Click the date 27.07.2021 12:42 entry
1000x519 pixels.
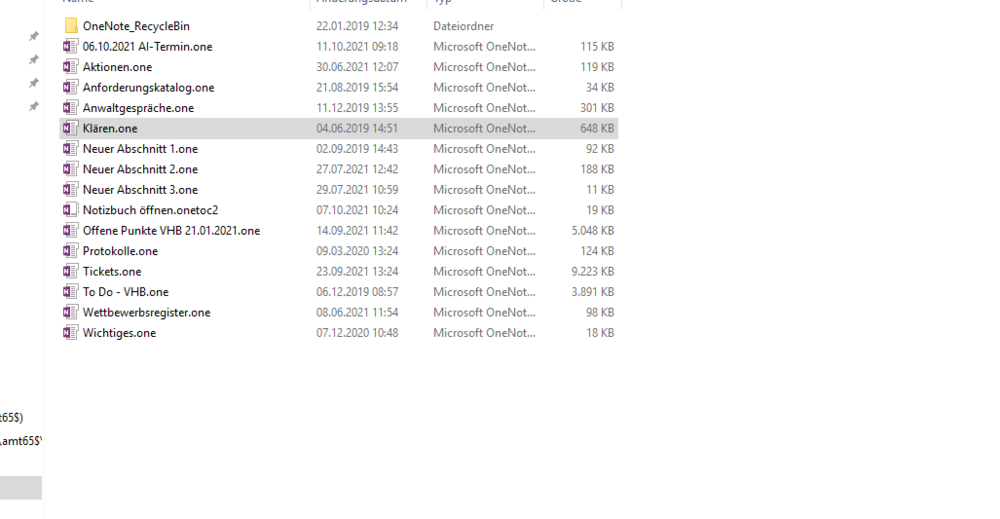pos(357,169)
